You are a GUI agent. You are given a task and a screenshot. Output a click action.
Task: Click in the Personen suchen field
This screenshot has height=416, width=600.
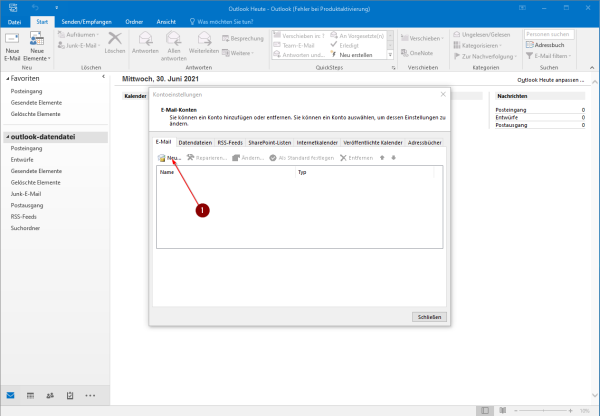pyautogui.click(x=549, y=34)
